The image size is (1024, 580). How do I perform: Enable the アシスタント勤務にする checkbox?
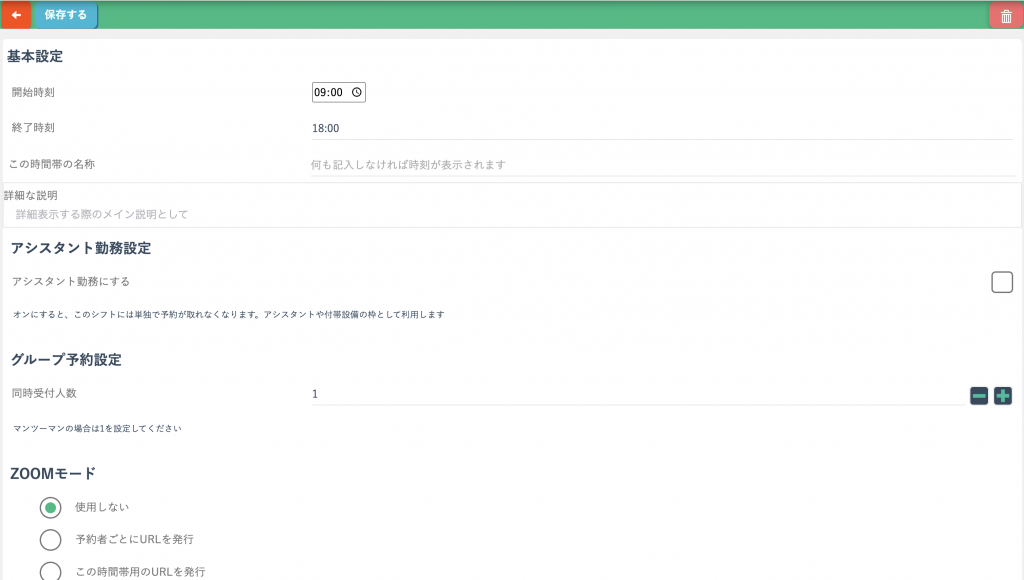click(x=1002, y=282)
